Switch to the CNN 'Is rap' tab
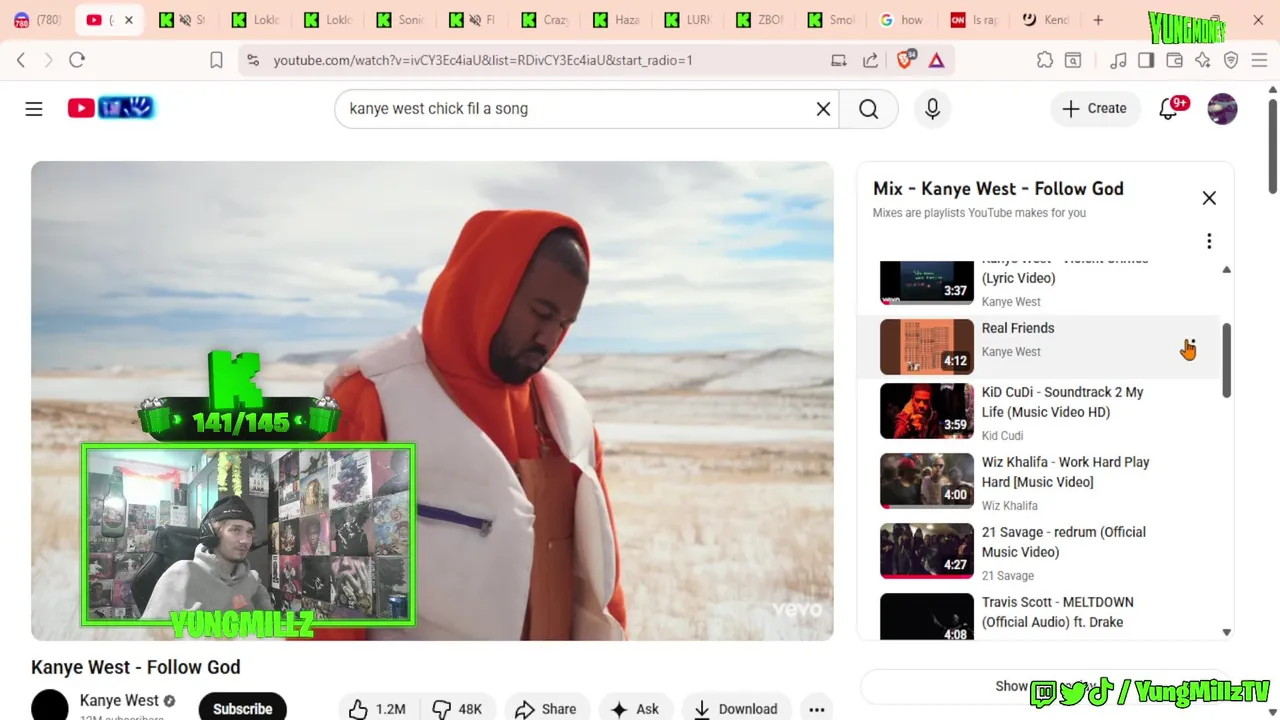 [x=974, y=20]
